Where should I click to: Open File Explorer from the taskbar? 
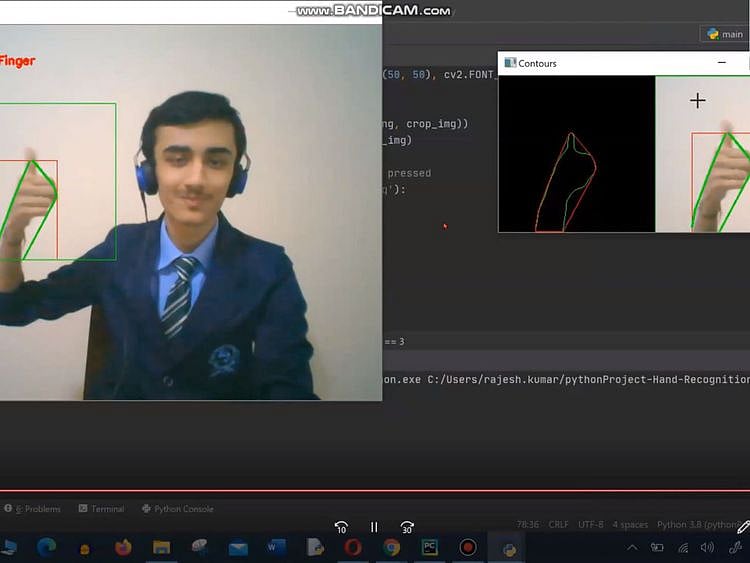[x=161, y=547]
